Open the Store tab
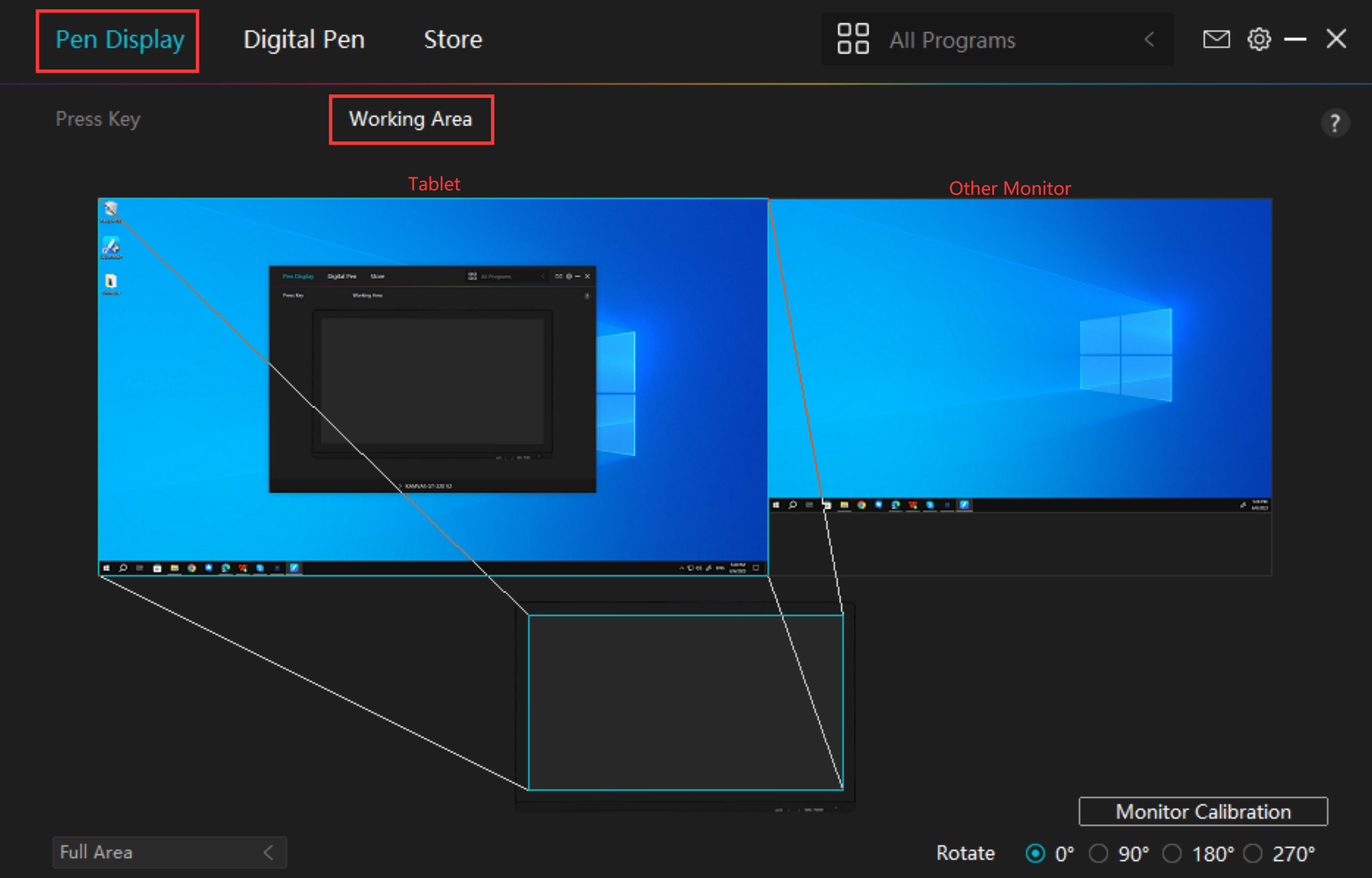 (453, 39)
